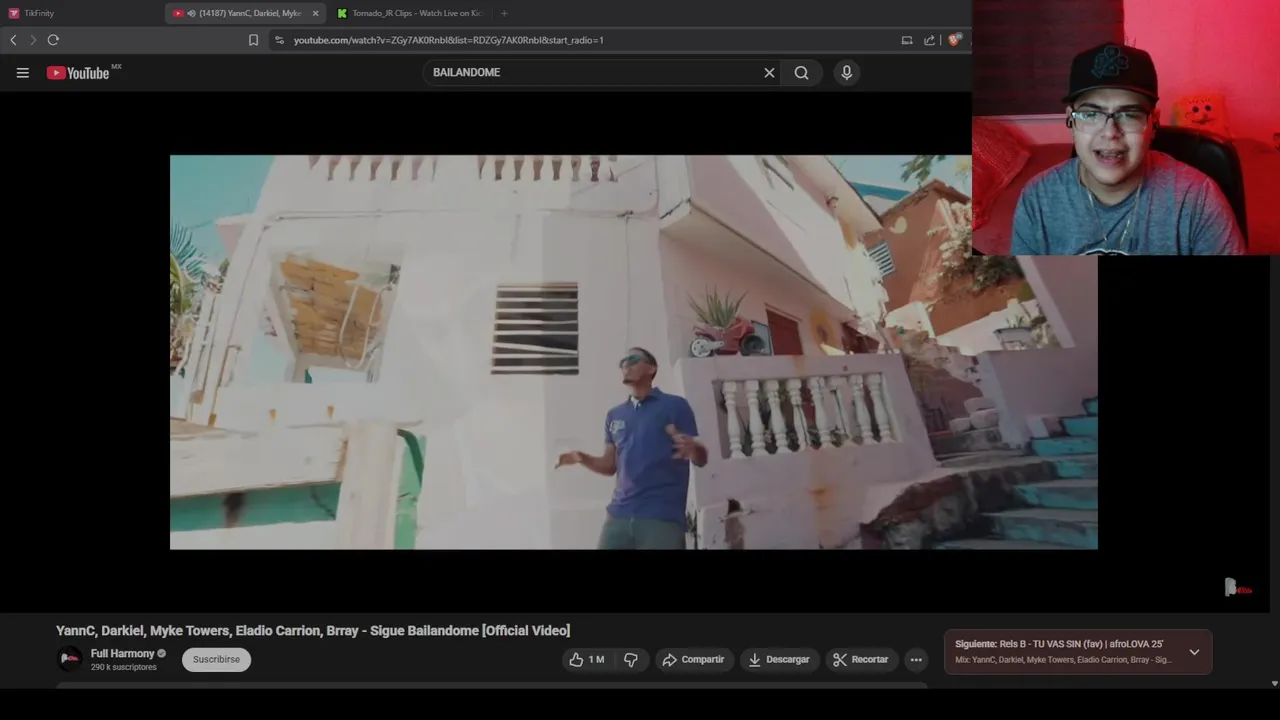1280x720 pixels.
Task: Open Full Harmony channel name link
Action: pos(122,653)
